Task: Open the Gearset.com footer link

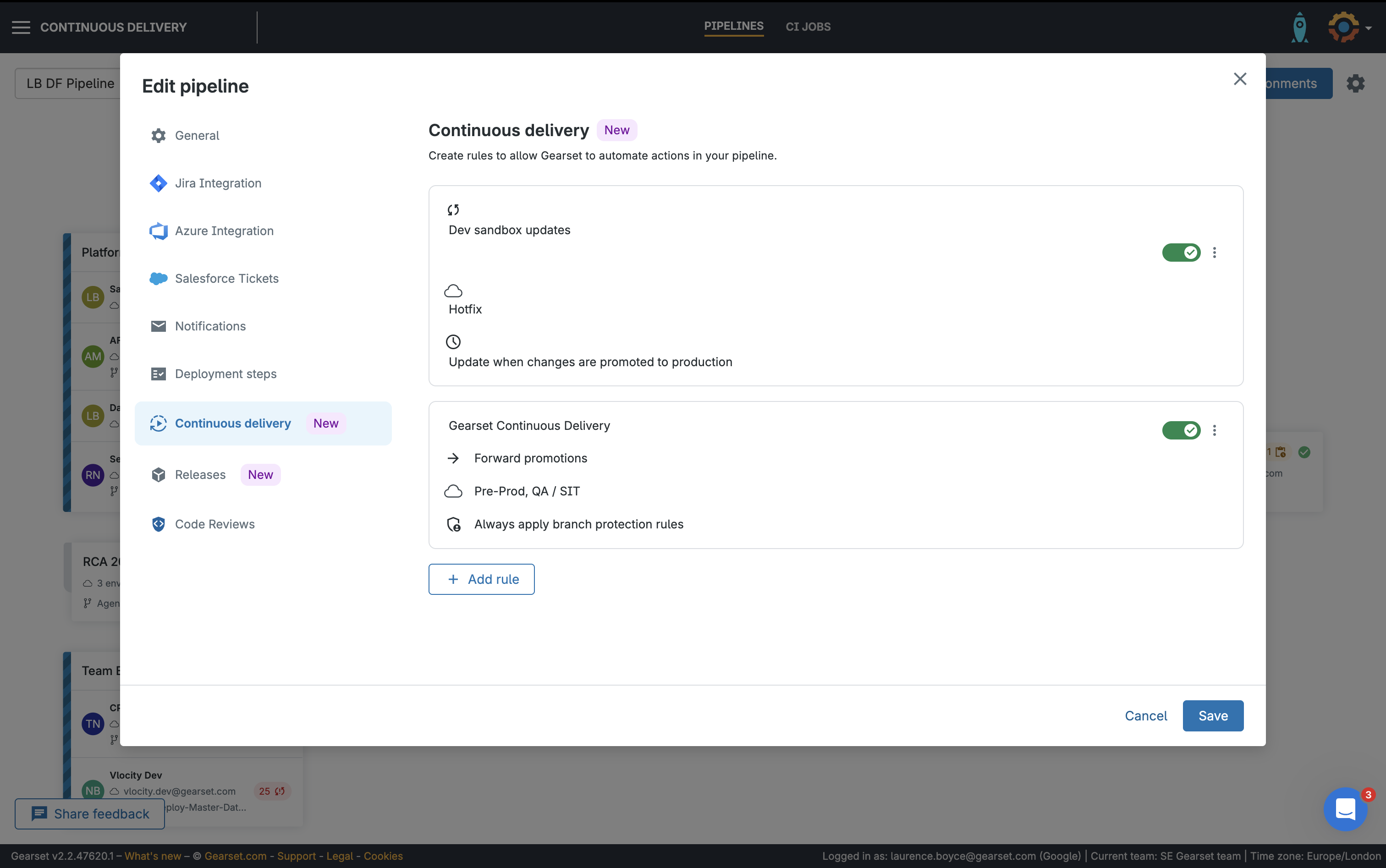Action: pos(236,856)
